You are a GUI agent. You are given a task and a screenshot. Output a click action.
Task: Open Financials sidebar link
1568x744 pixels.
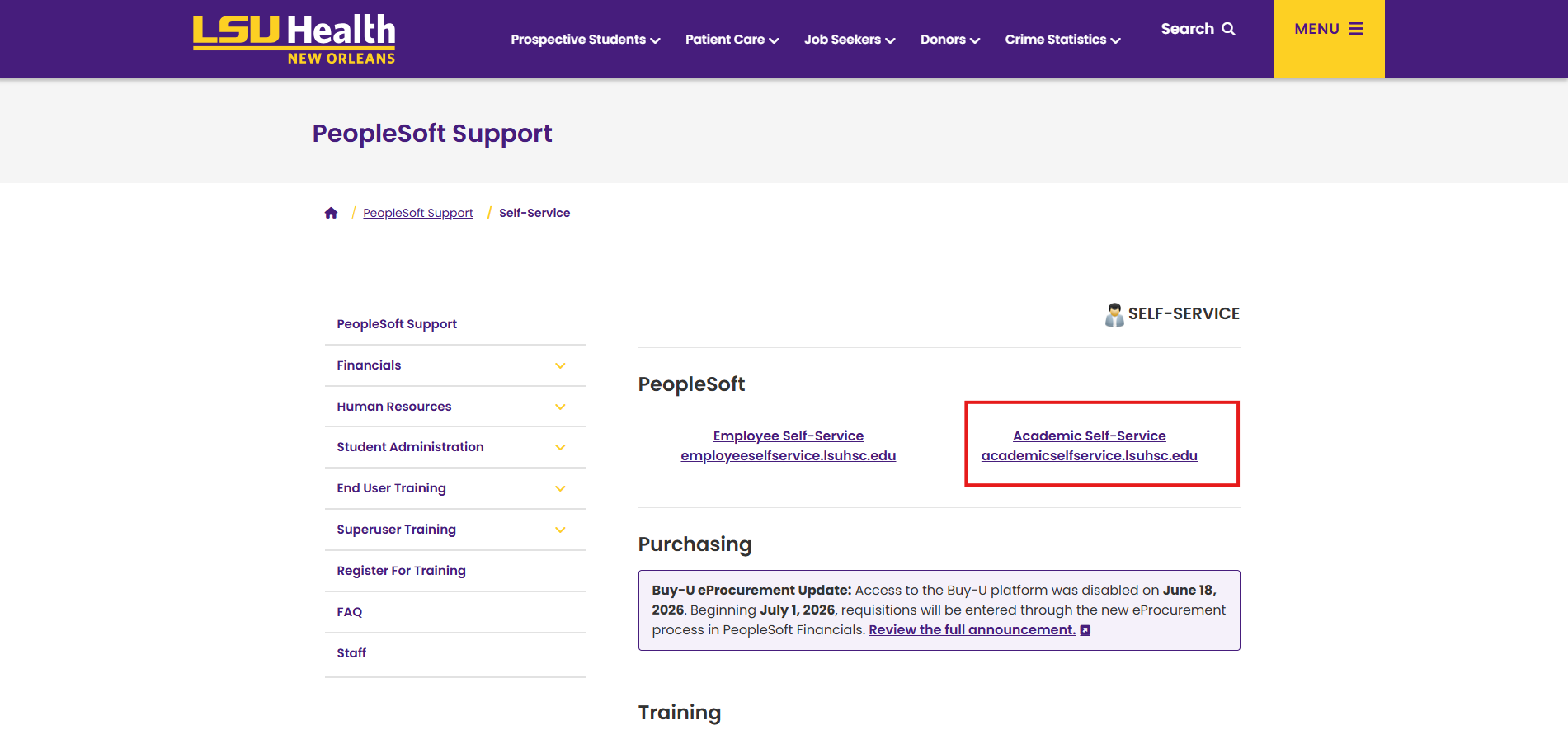pos(369,365)
